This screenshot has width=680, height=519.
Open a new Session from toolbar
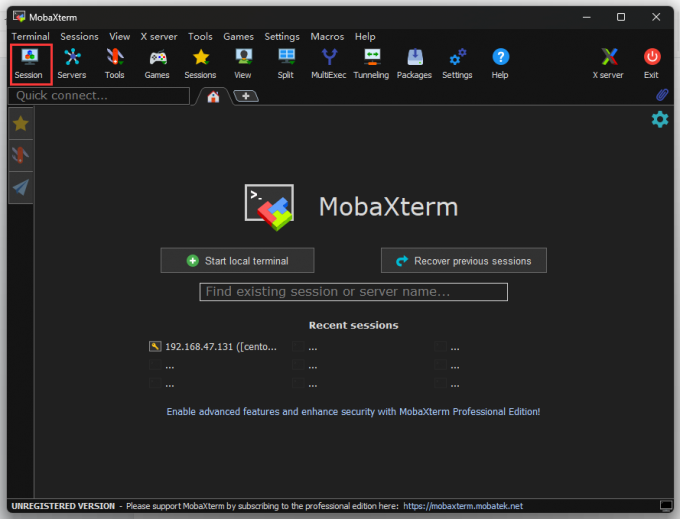point(29,64)
